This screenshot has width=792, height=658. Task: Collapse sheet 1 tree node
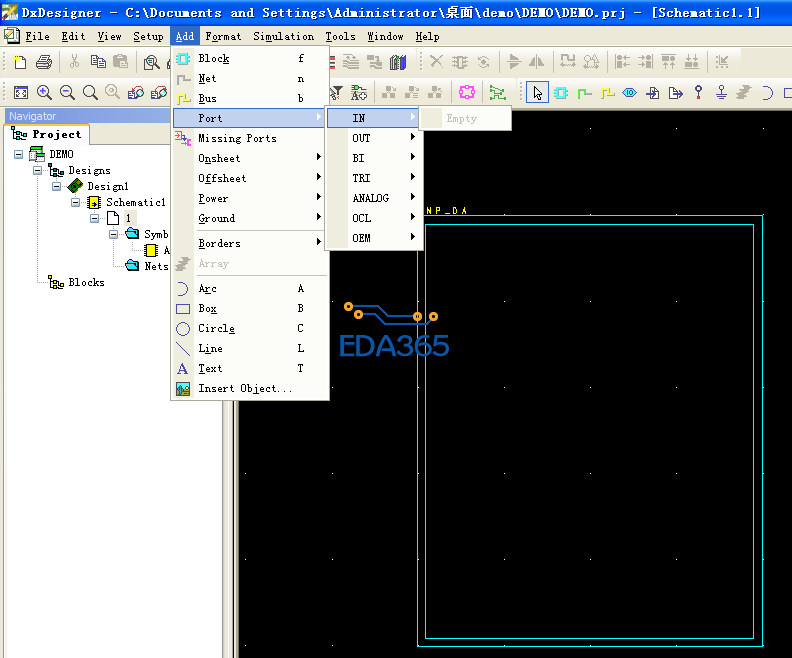coord(94,218)
